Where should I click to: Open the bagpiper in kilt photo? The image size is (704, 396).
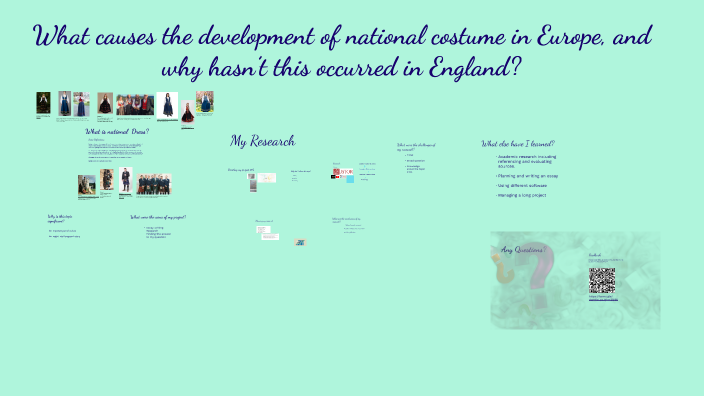click(x=106, y=180)
